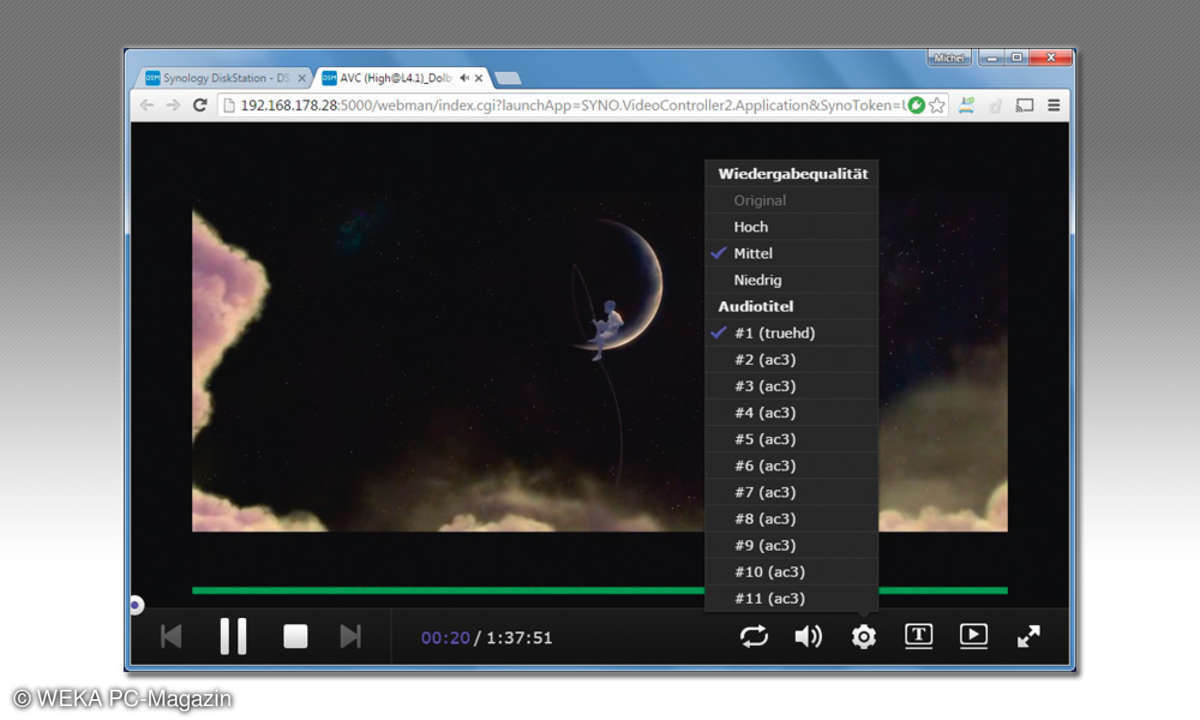Image resolution: width=1200 pixels, height=720 pixels.
Task: Close the AVC video tab
Action: [x=479, y=78]
